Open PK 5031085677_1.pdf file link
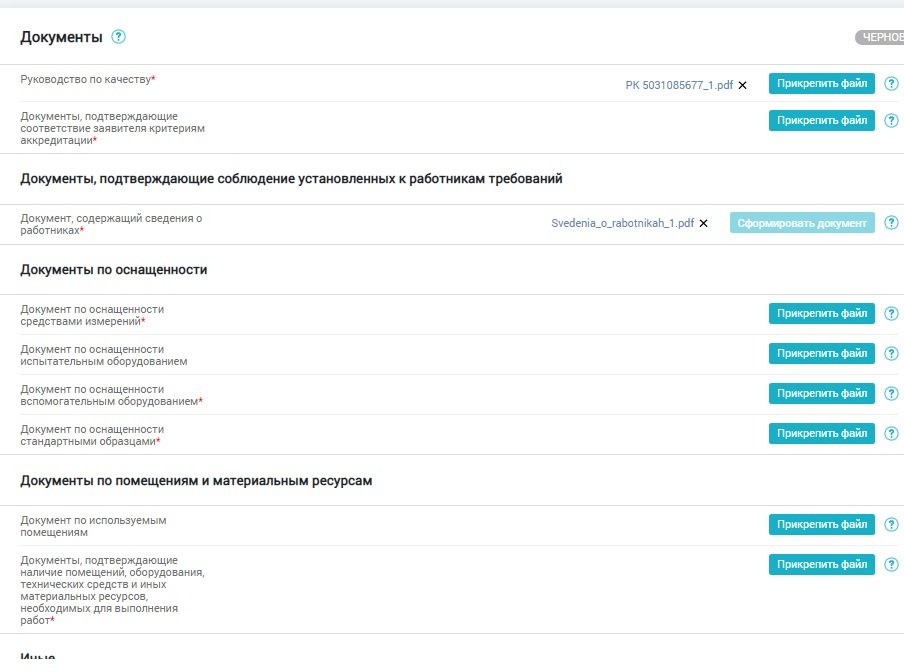 coord(679,85)
